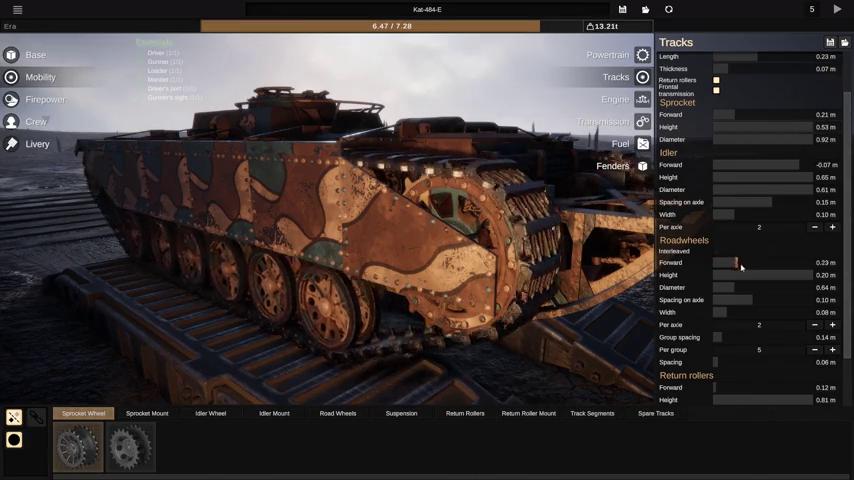Screen dimensions: 854x480
Task: Open the Powertrain gear icon
Action: tap(643, 55)
